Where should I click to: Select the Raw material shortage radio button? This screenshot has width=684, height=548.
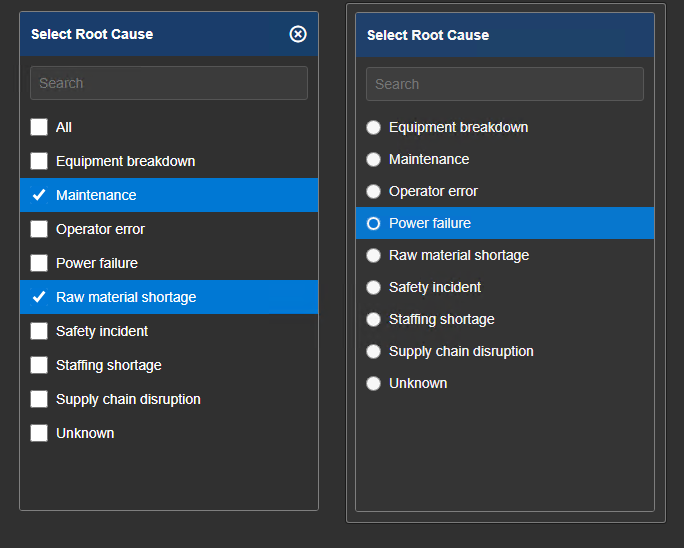(373, 255)
